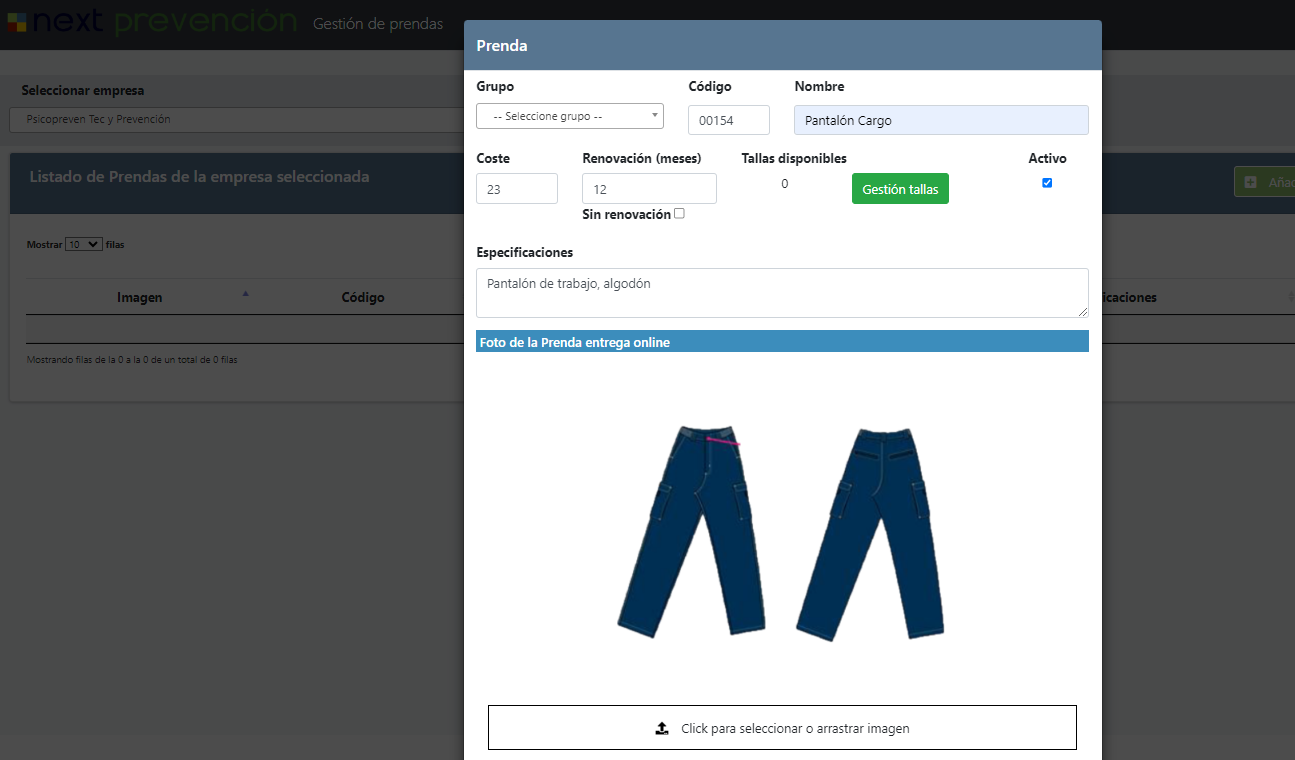The image size is (1295, 760).
Task: Click the Imagen column header
Action: (x=140, y=297)
